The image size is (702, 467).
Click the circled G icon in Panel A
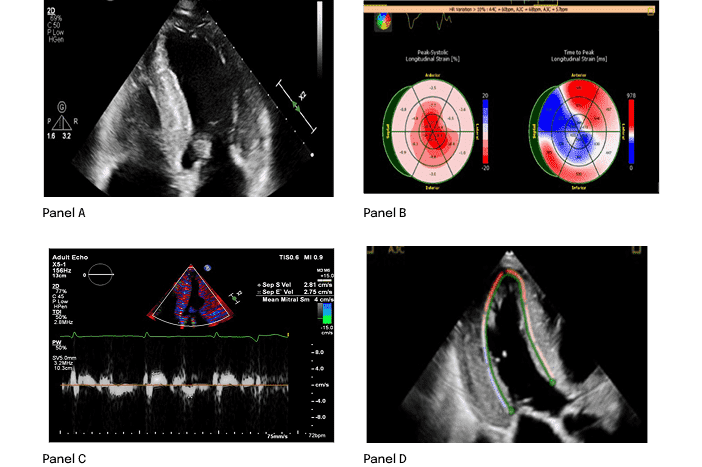pos(62,107)
